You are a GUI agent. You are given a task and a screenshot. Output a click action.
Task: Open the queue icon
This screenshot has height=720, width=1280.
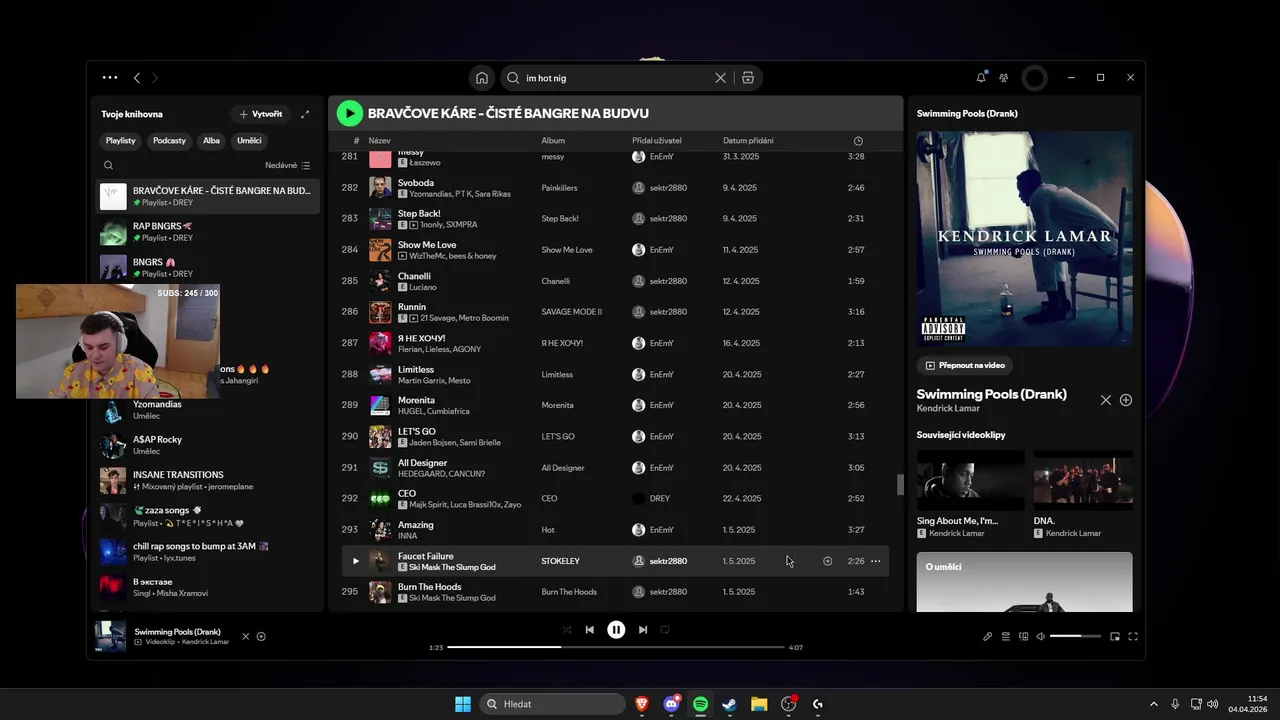(1006, 636)
